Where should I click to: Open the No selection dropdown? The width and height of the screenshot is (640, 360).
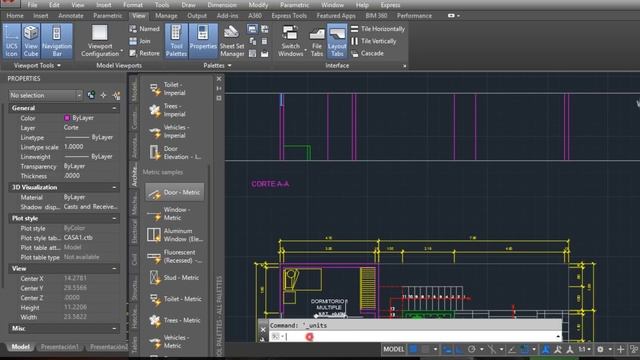tap(45, 95)
